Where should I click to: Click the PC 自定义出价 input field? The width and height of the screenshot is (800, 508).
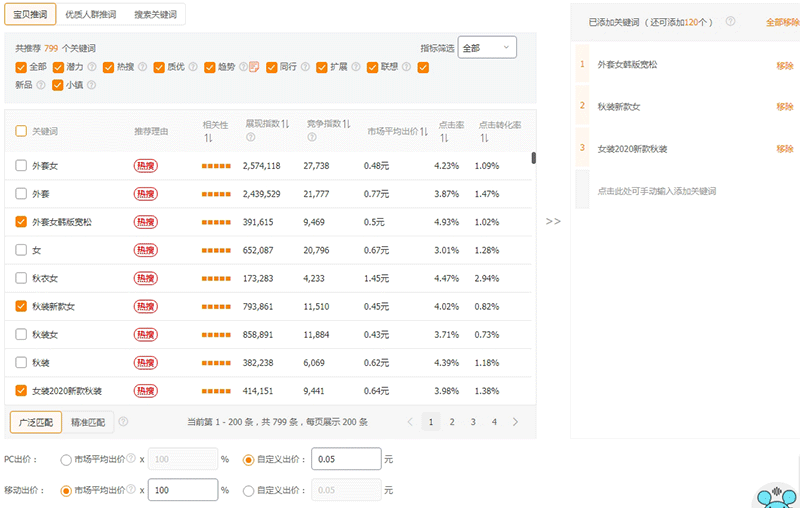click(346, 460)
